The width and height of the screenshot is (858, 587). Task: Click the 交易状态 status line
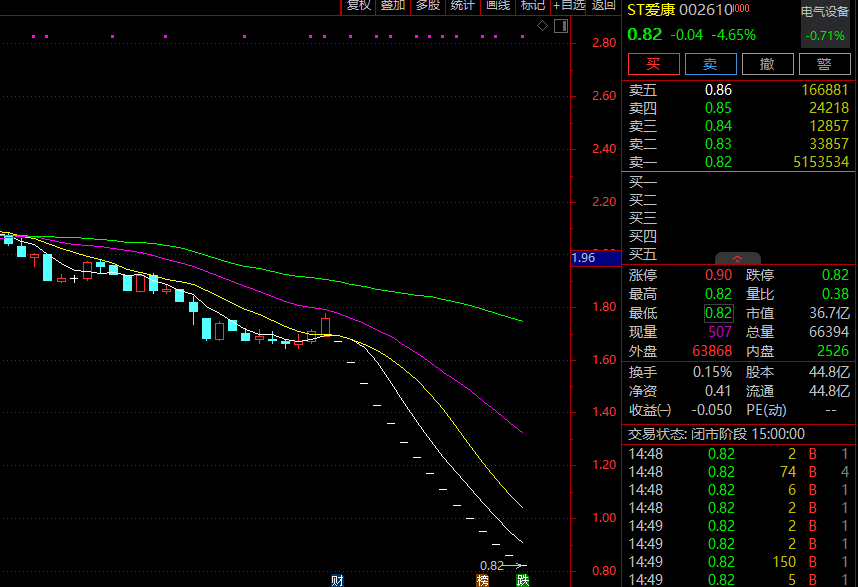click(716, 434)
